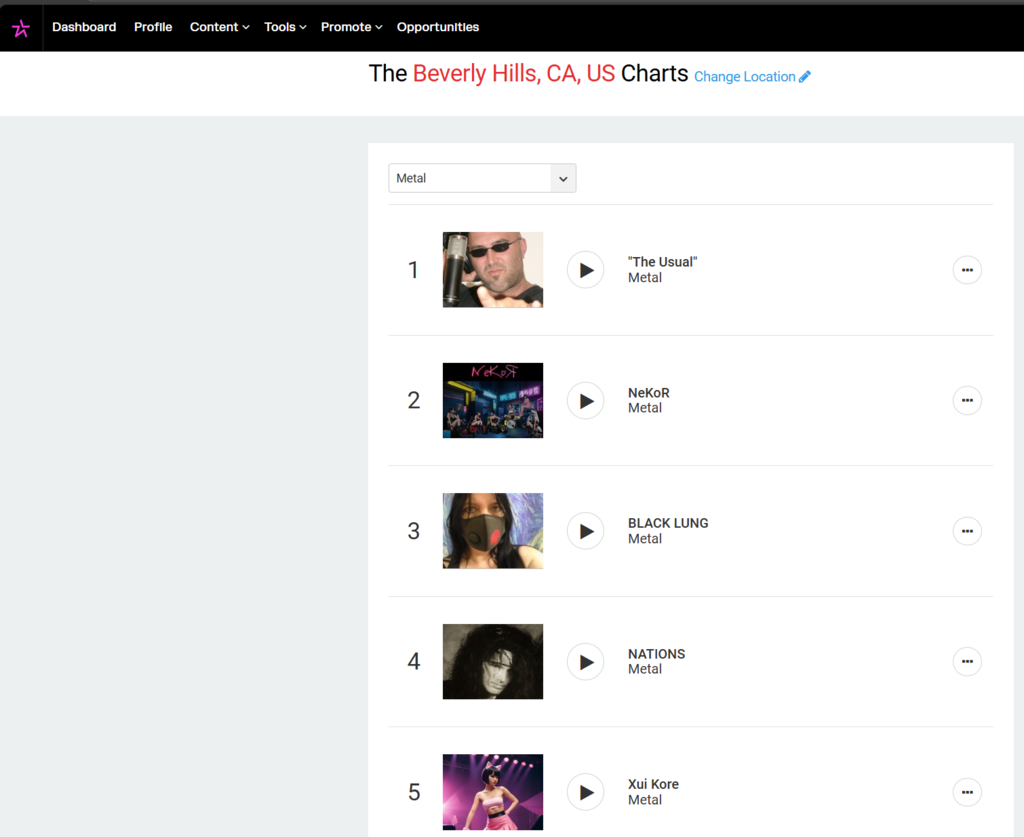
Task: Go to the Dashboard page
Action: point(84,27)
